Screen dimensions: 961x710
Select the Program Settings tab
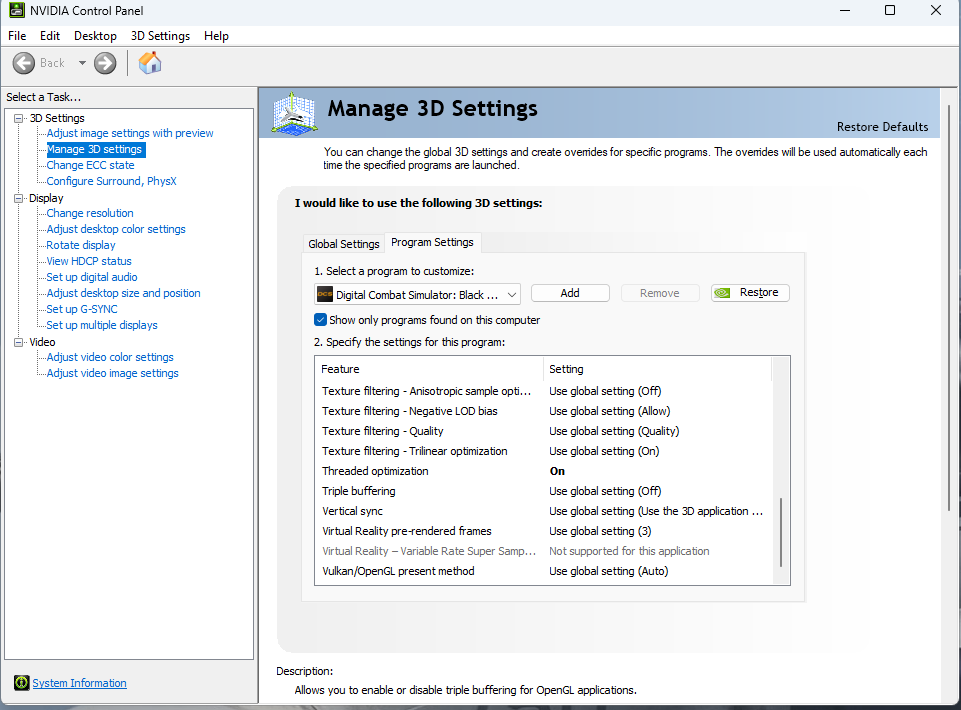point(432,242)
